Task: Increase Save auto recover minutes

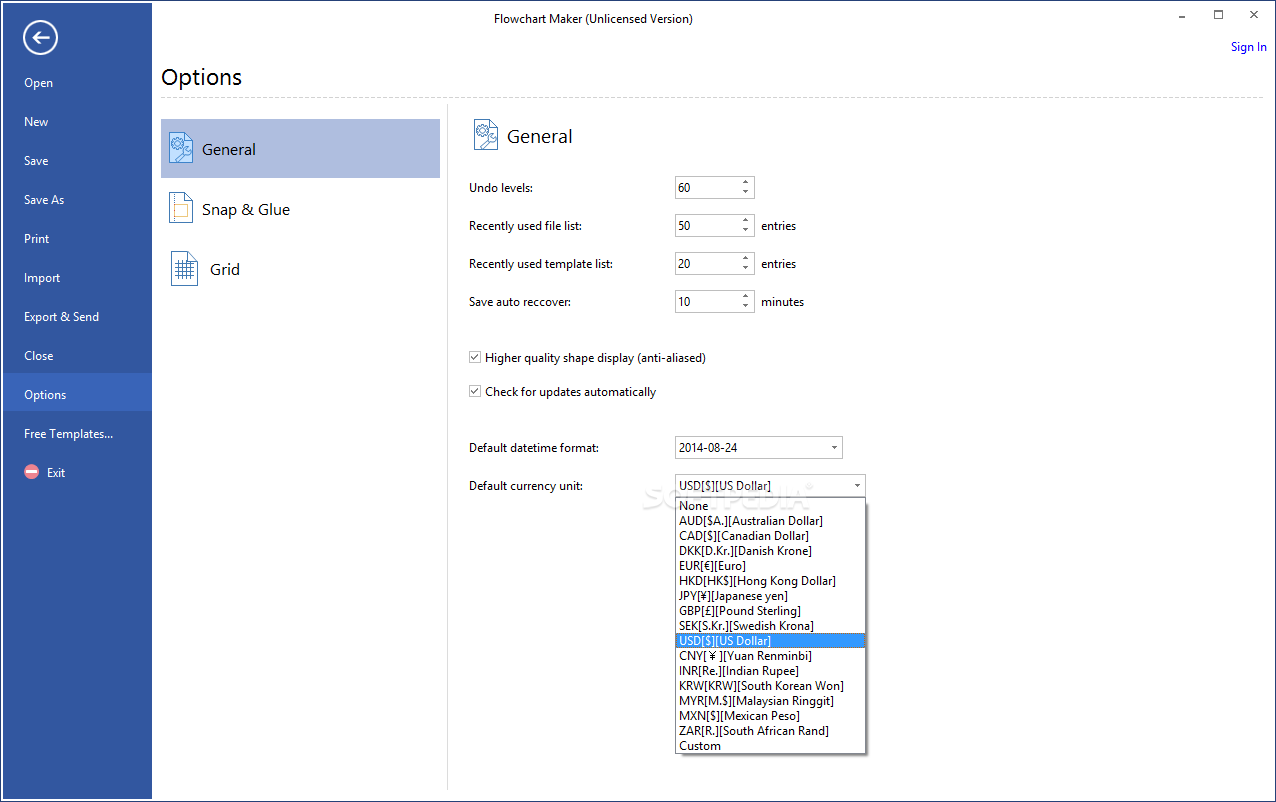Action: 746,296
